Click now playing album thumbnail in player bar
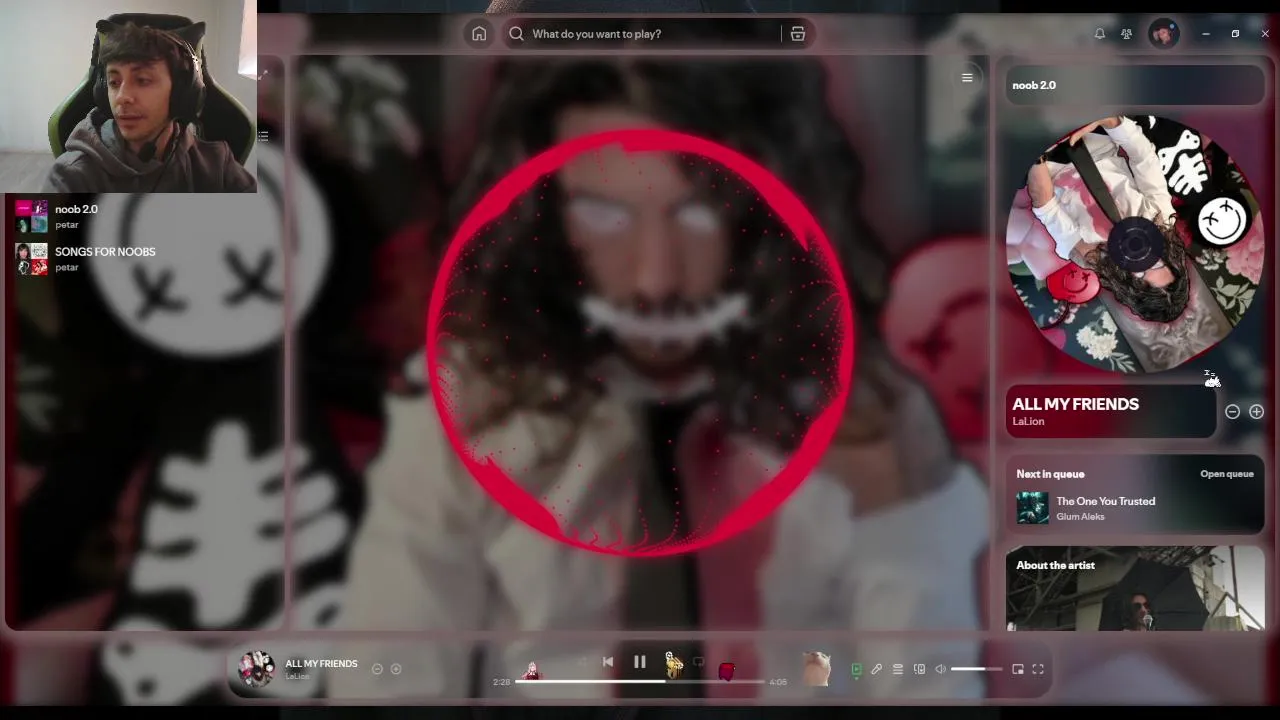This screenshot has height=720, width=1280. coord(256,669)
